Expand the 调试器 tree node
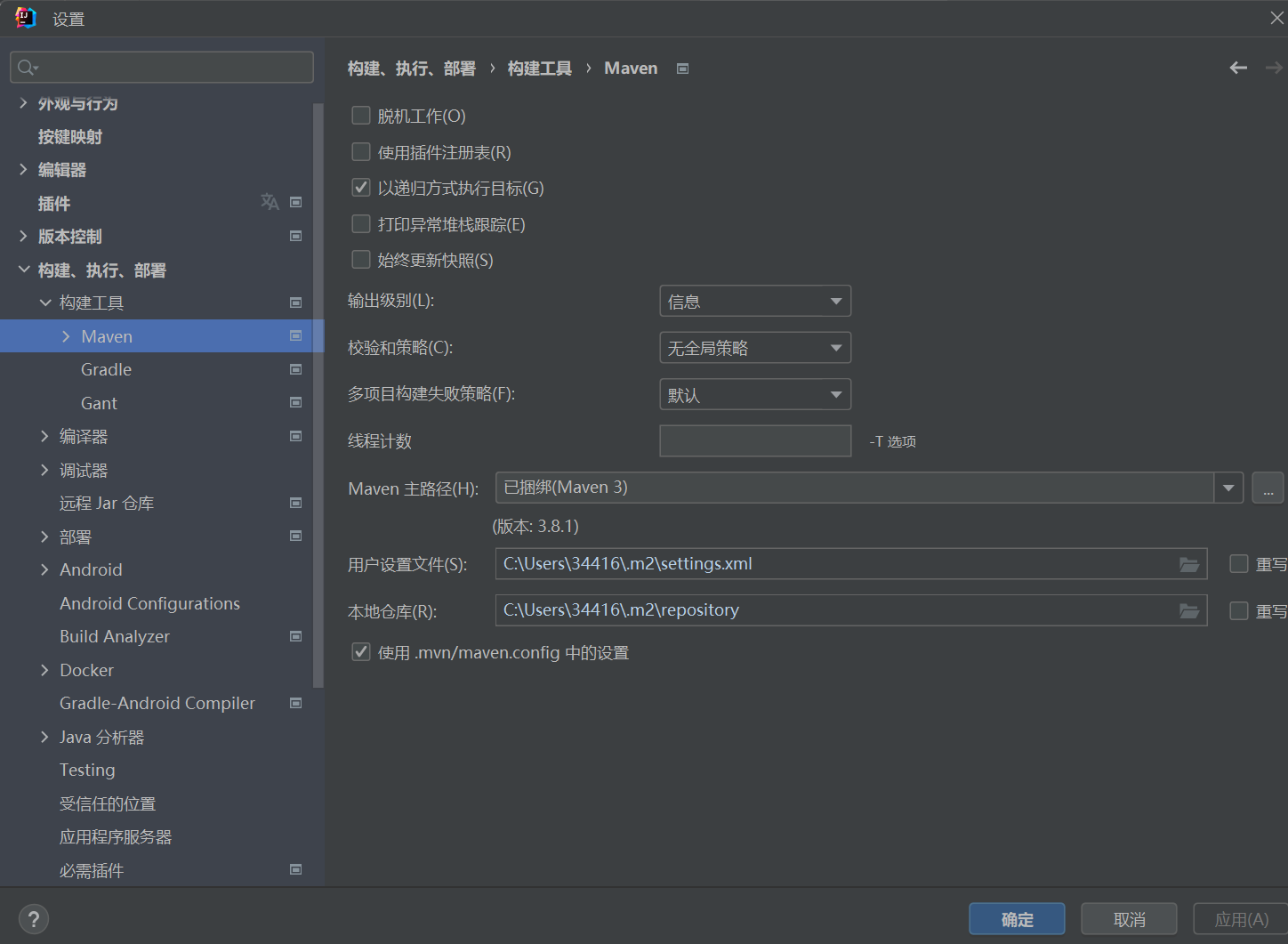Image resolution: width=1288 pixels, height=944 pixels. tap(45, 470)
